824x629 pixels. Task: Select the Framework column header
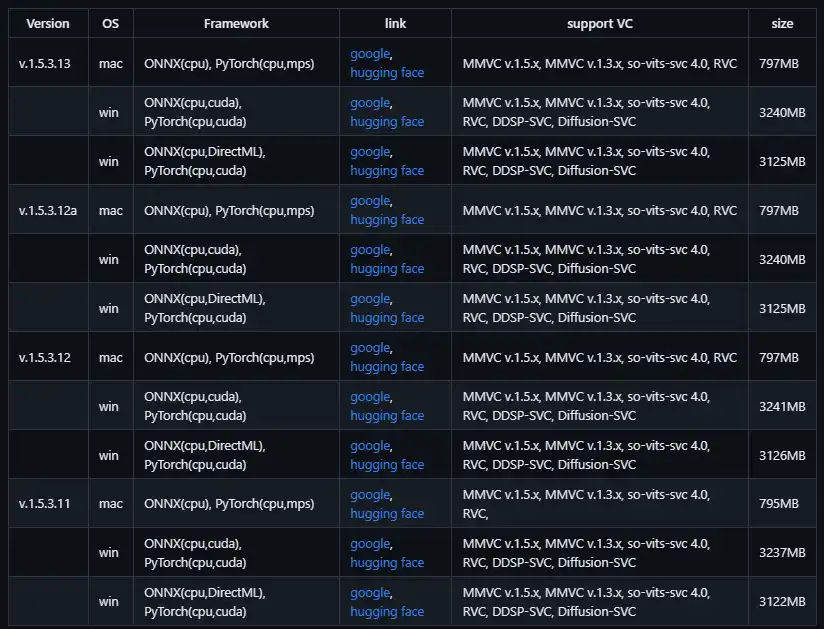coord(236,24)
